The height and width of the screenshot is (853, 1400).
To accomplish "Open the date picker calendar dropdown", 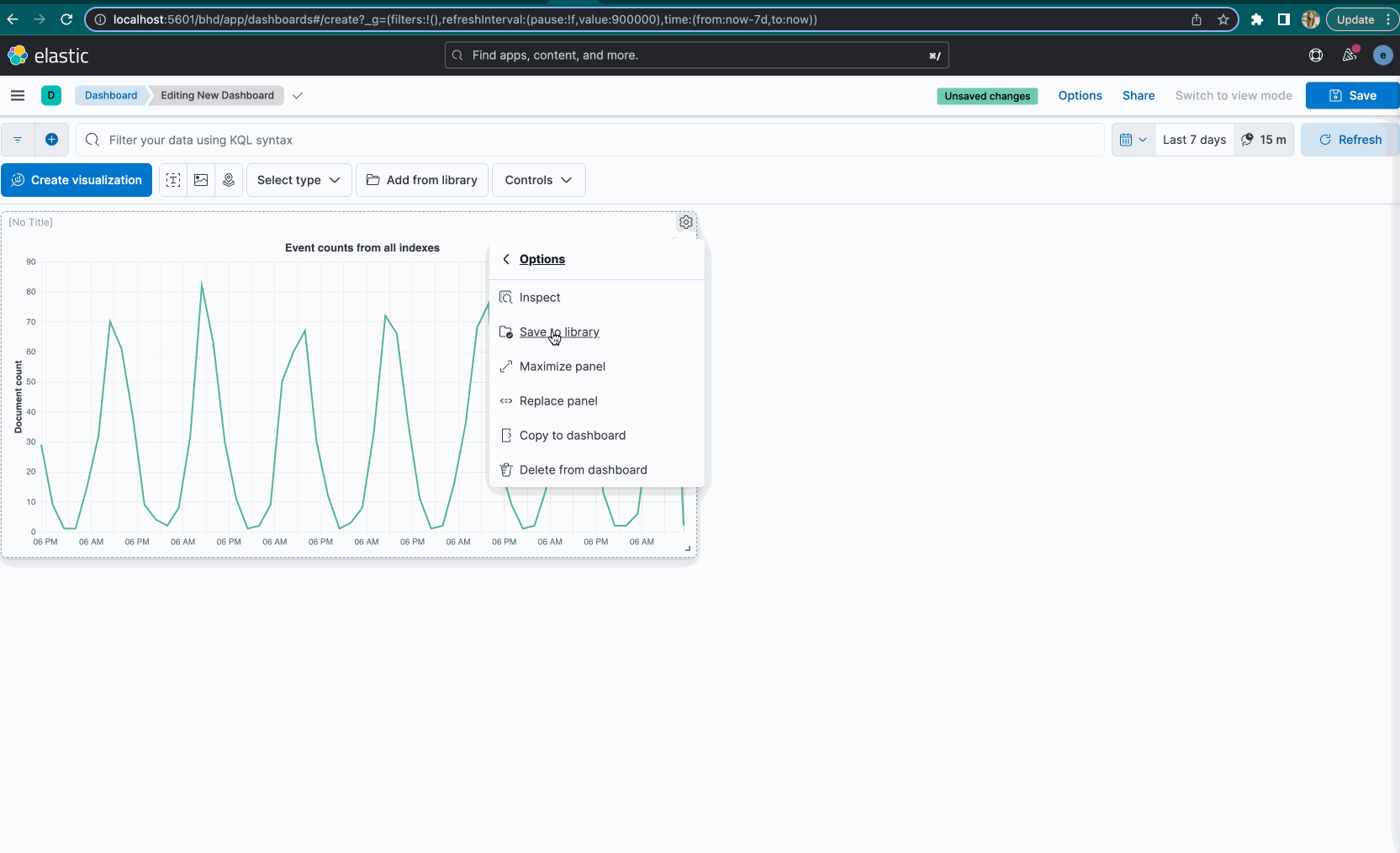I will point(1133,139).
